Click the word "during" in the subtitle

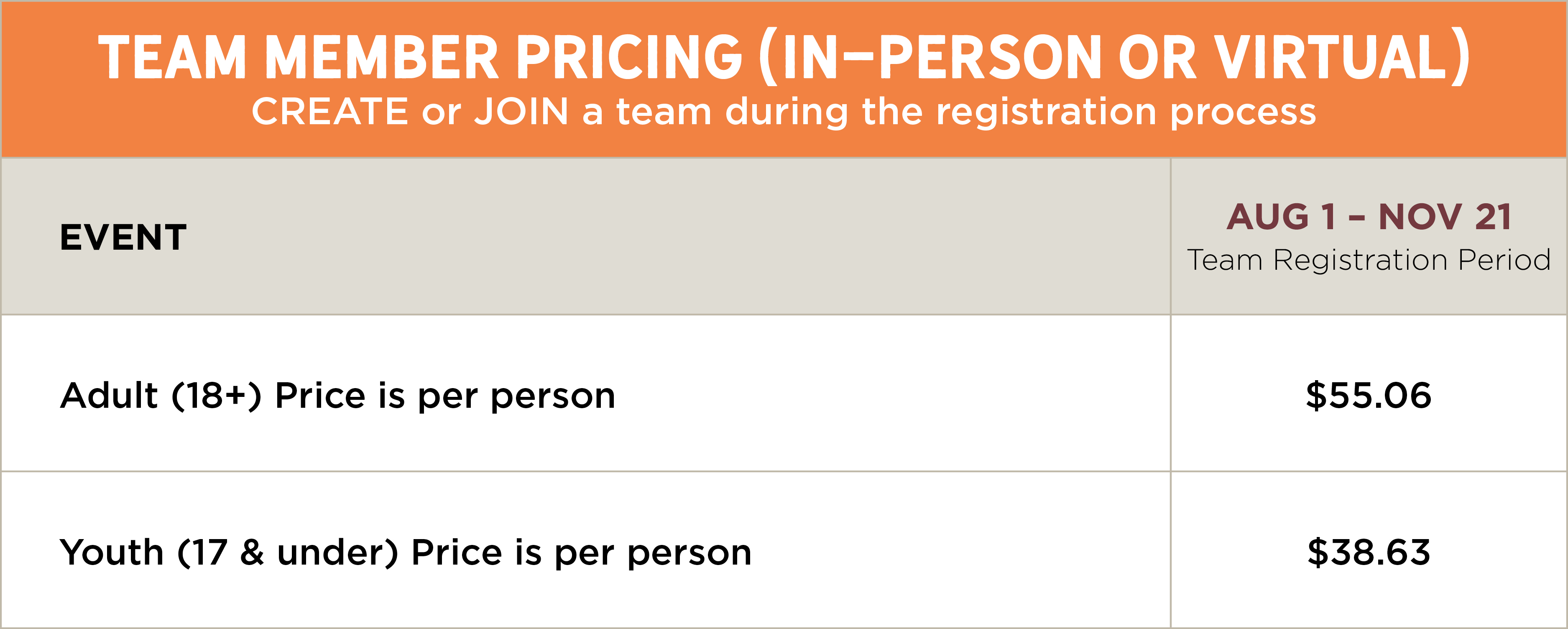click(787, 112)
